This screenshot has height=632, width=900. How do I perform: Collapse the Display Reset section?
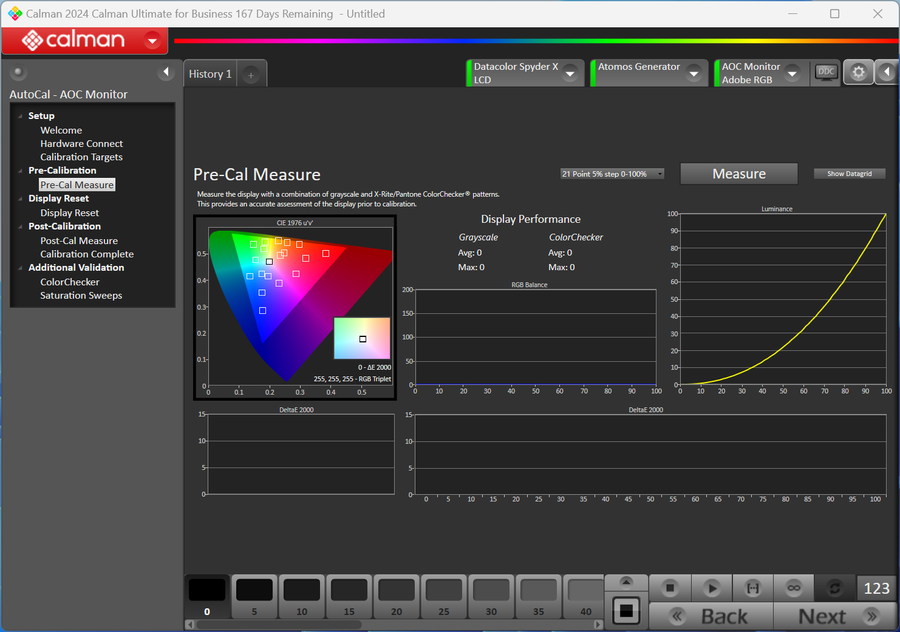tap(21, 199)
